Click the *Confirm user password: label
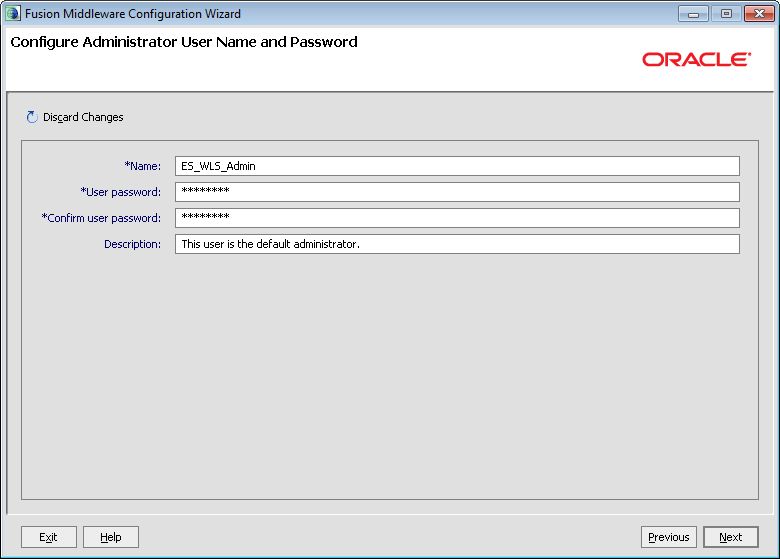 [101, 218]
